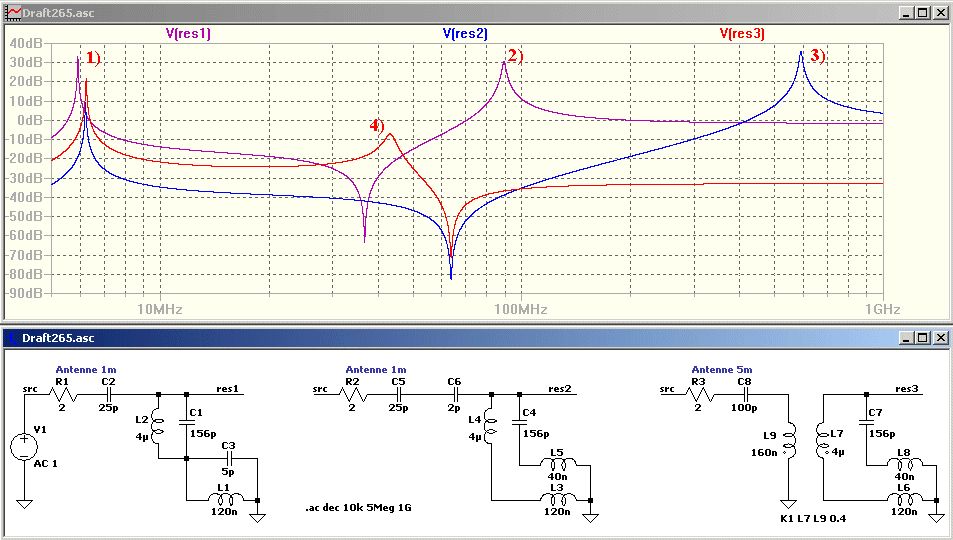
Task: Click the res2 net label
Action: pyautogui.click(x=560, y=389)
